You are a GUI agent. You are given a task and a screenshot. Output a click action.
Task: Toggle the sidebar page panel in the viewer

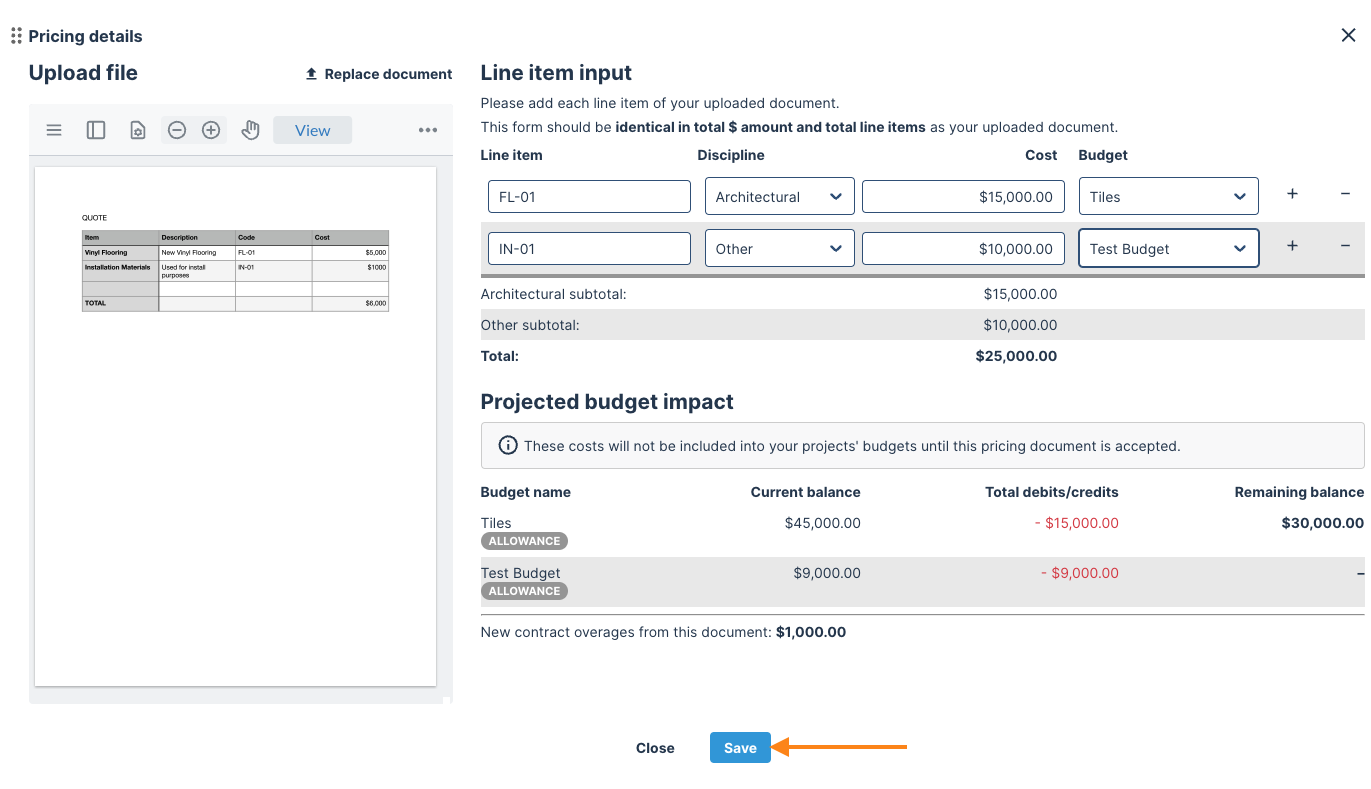[95, 130]
